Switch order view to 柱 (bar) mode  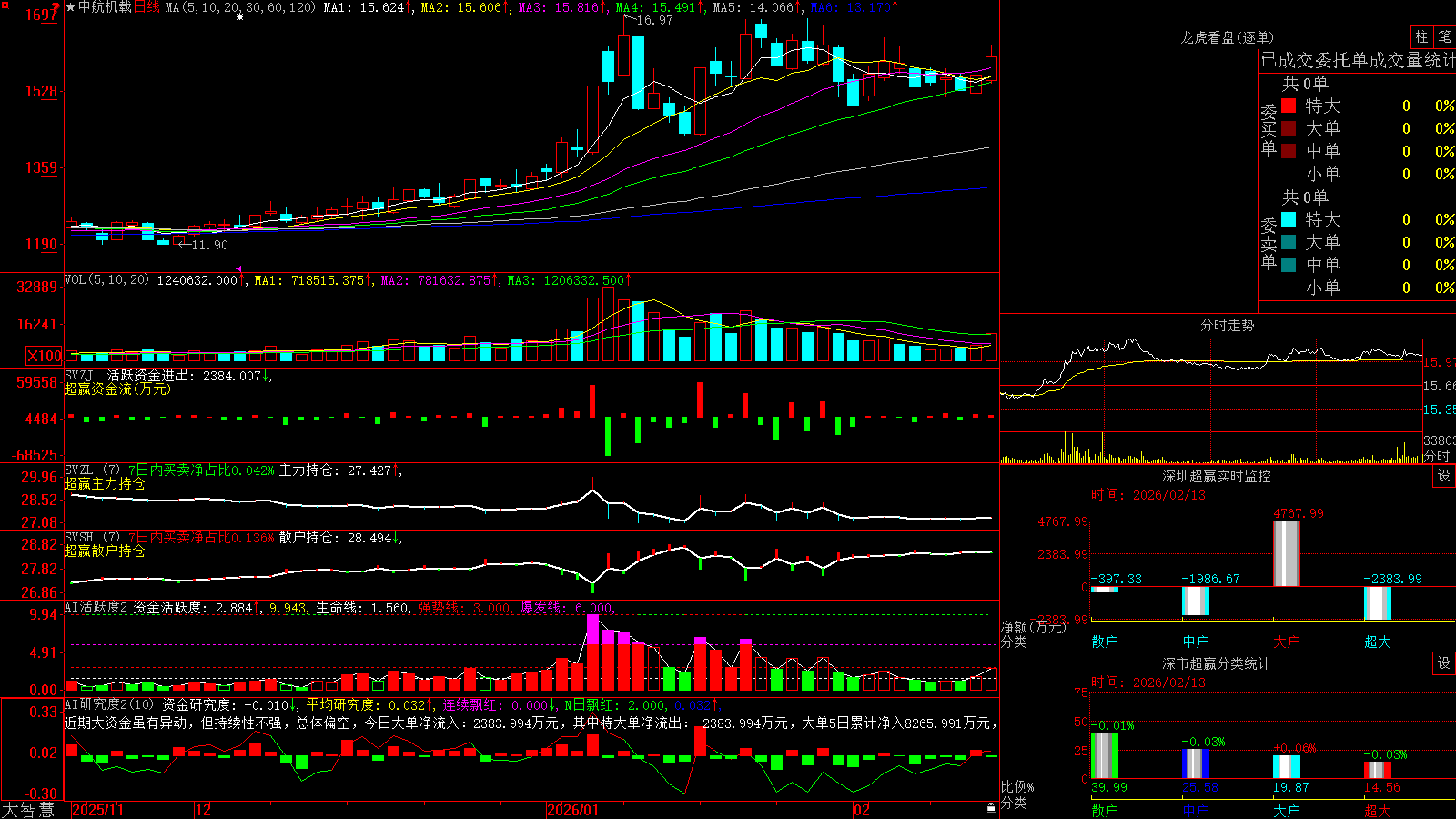click(1421, 36)
